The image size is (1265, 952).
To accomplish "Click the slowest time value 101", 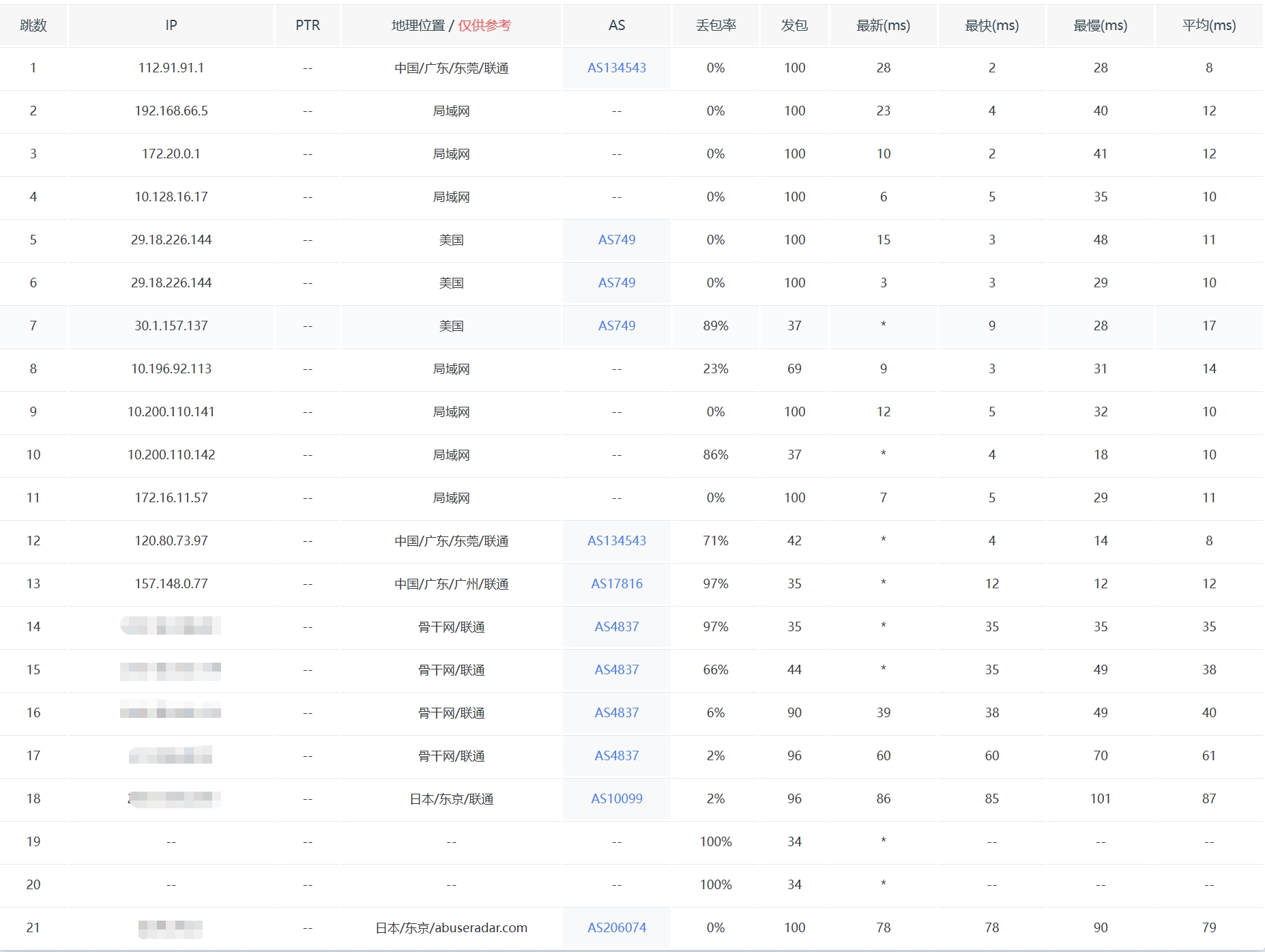I will (1101, 798).
